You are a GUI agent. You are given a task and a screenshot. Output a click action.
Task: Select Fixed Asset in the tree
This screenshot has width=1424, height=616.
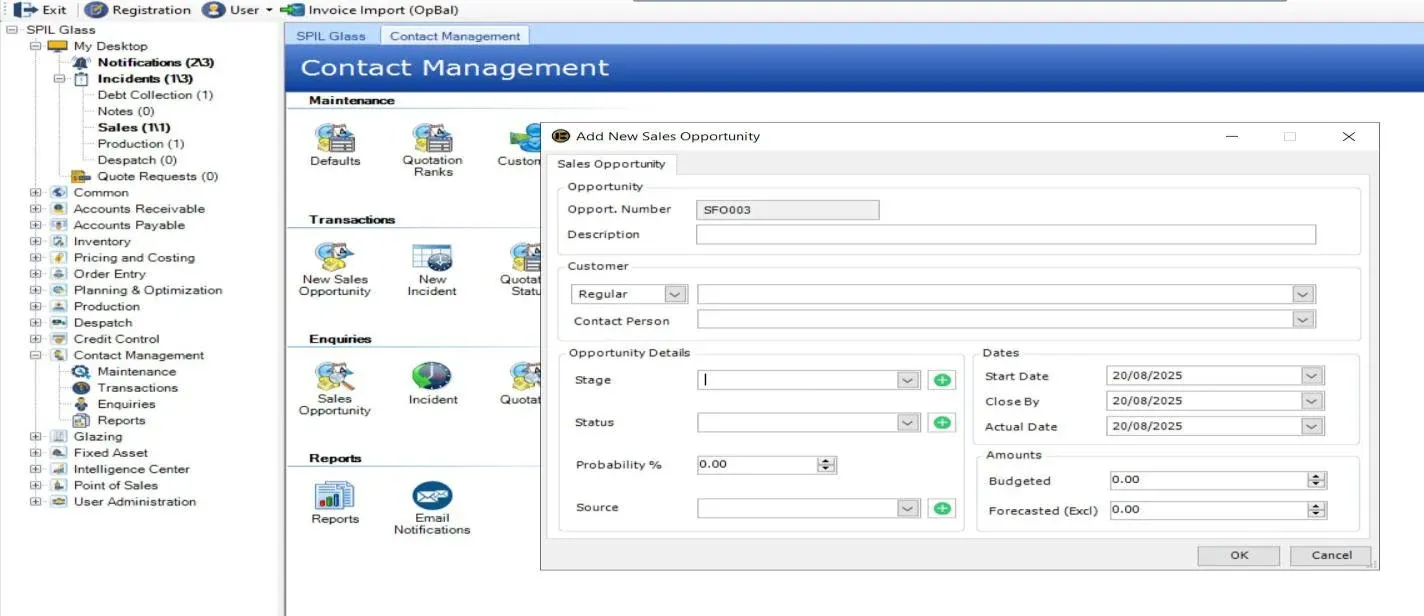click(x=110, y=453)
